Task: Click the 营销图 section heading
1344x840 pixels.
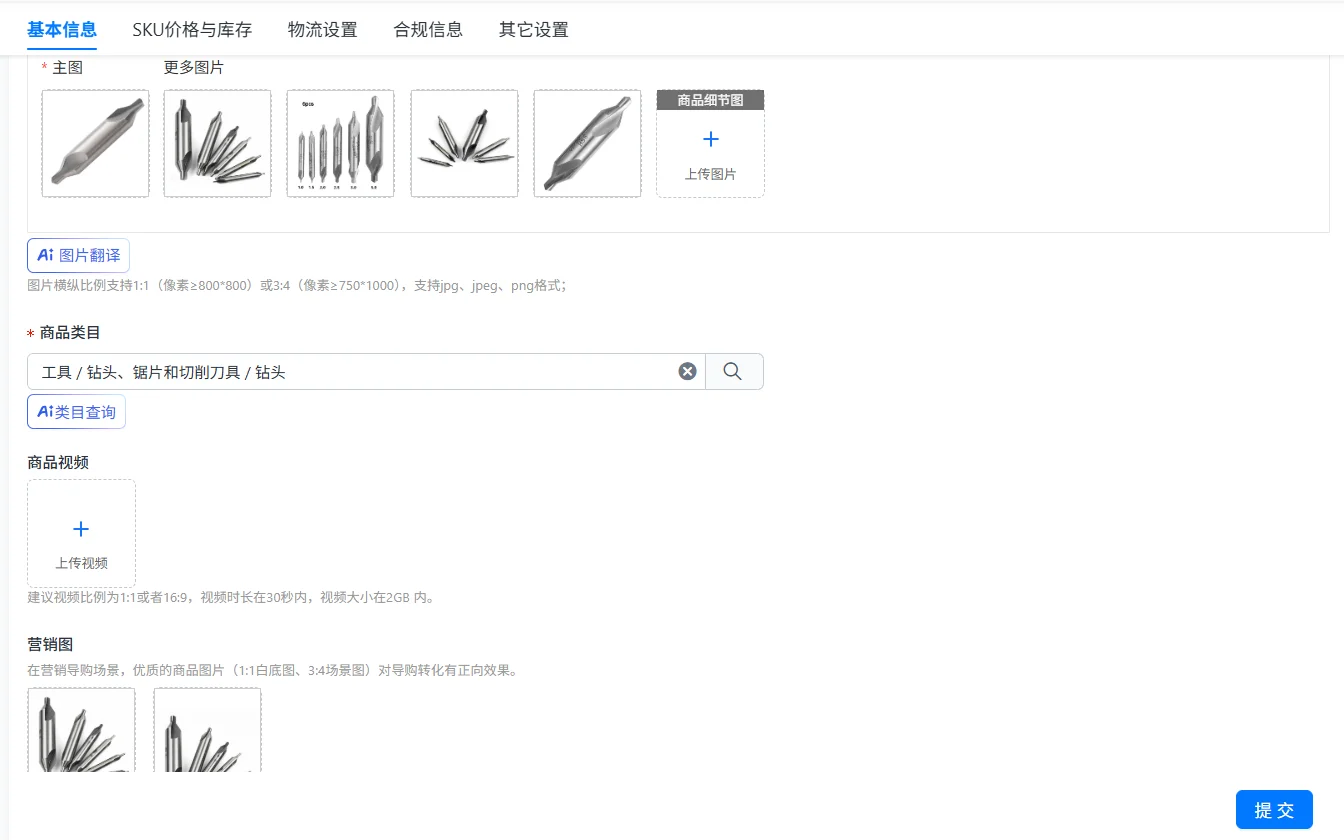Action: (50, 644)
